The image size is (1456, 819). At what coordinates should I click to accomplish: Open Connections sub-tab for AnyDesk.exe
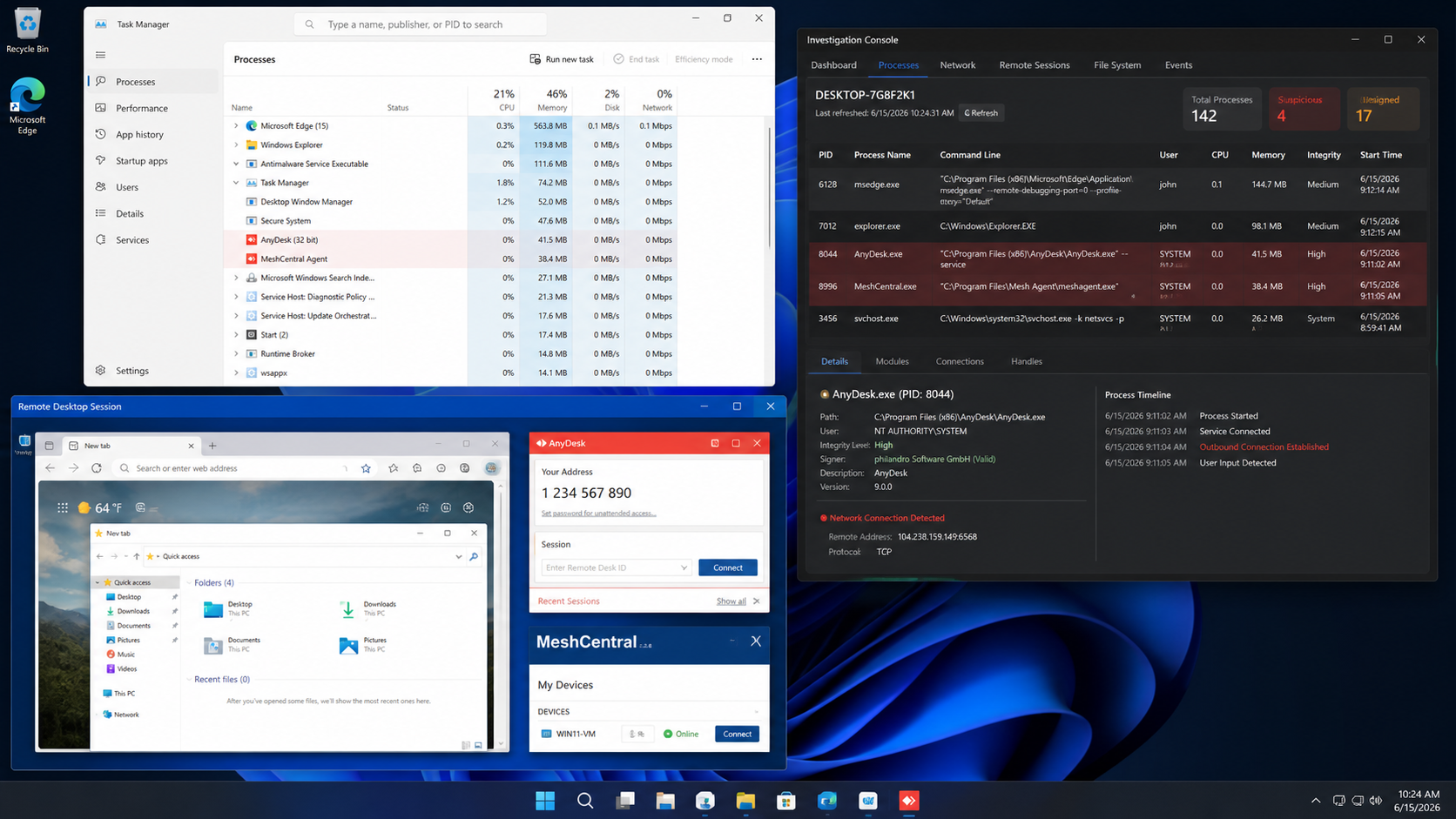(960, 361)
